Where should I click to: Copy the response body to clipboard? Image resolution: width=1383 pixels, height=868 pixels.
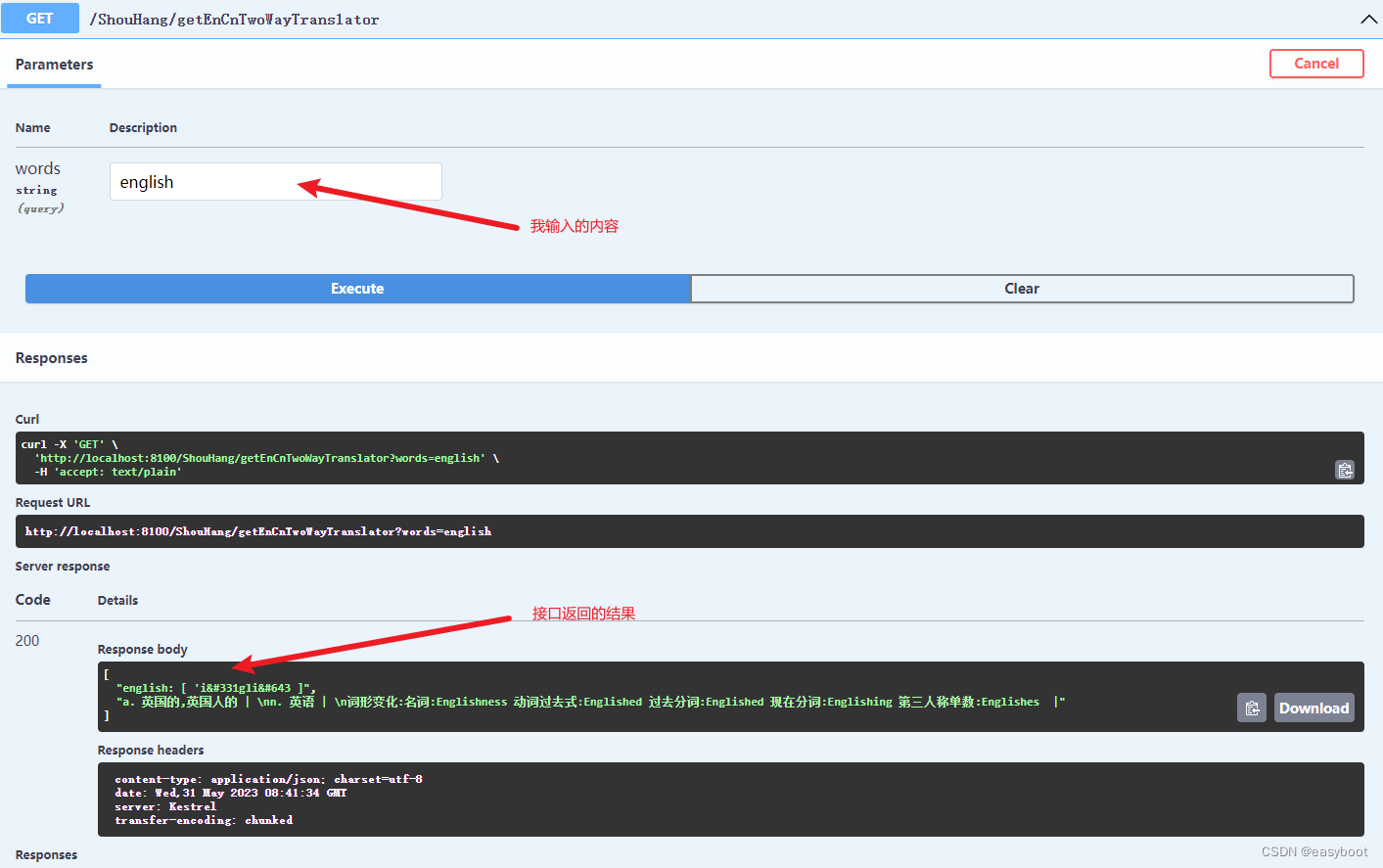(x=1252, y=708)
